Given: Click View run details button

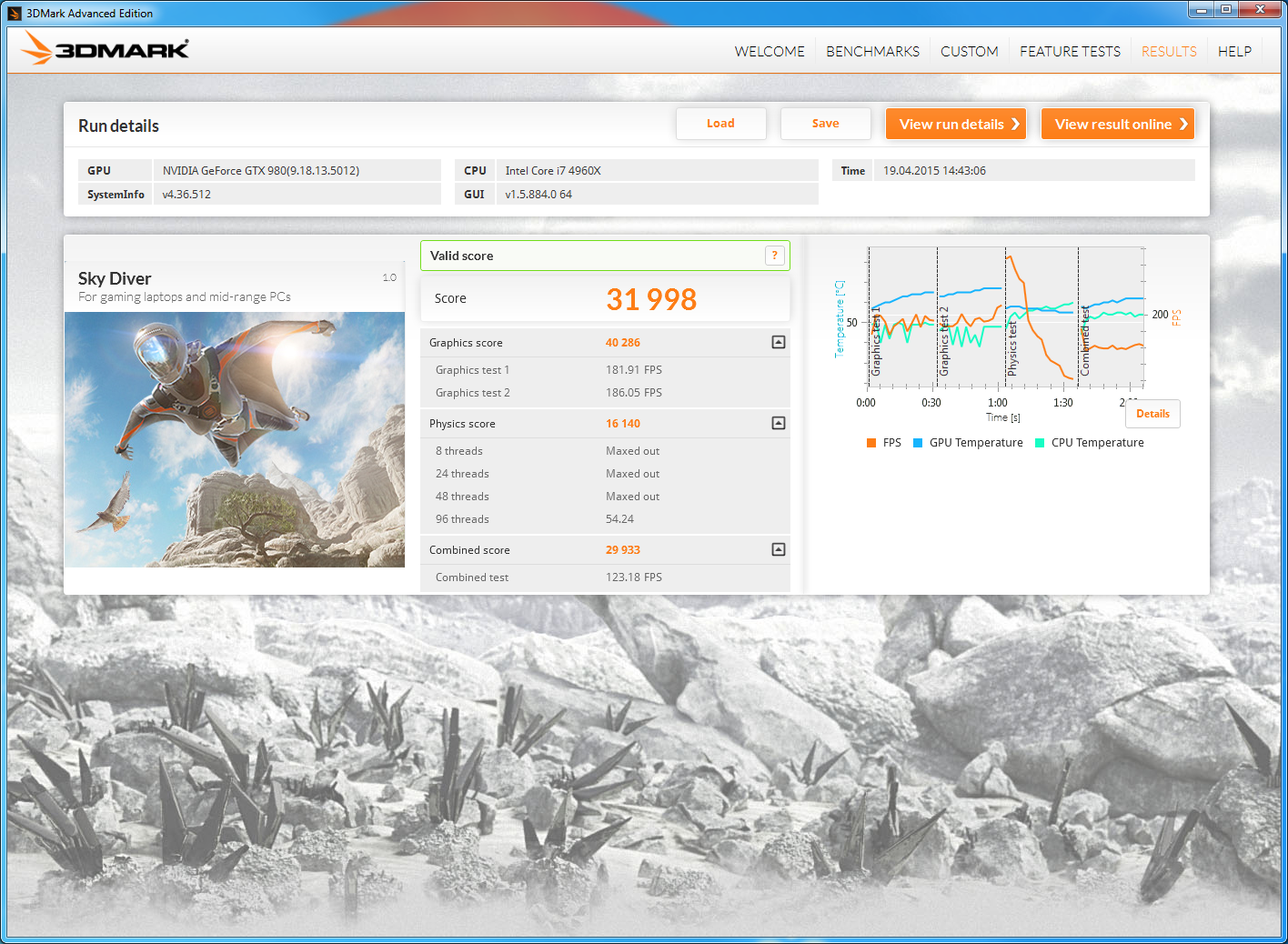Looking at the screenshot, I should click(956, 125).
